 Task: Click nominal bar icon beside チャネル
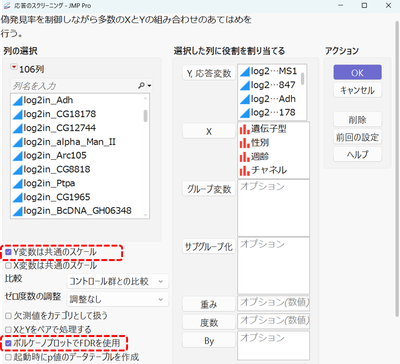244,170
